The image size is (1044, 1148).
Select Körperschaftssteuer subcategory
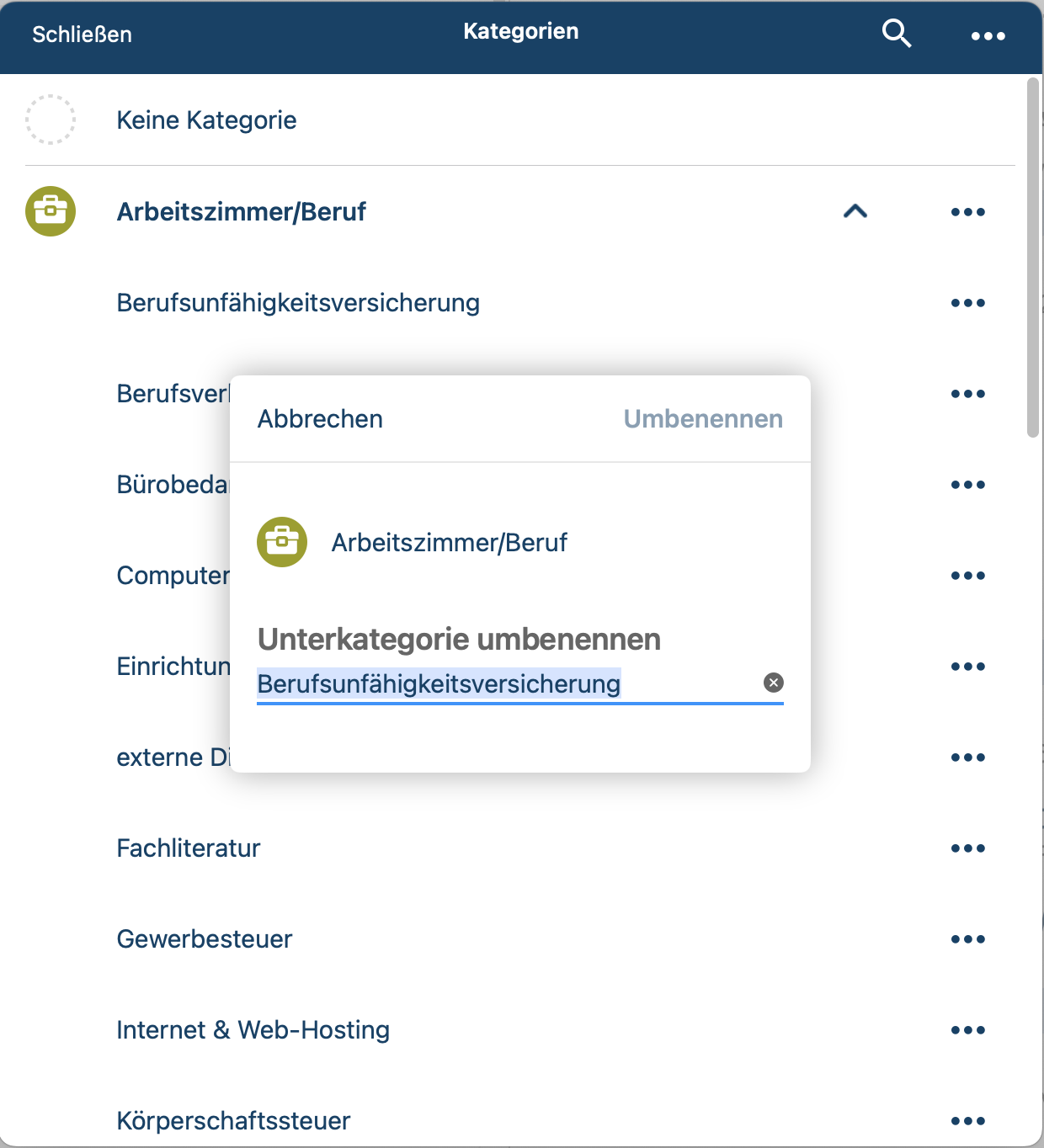tap(234, 1121)
